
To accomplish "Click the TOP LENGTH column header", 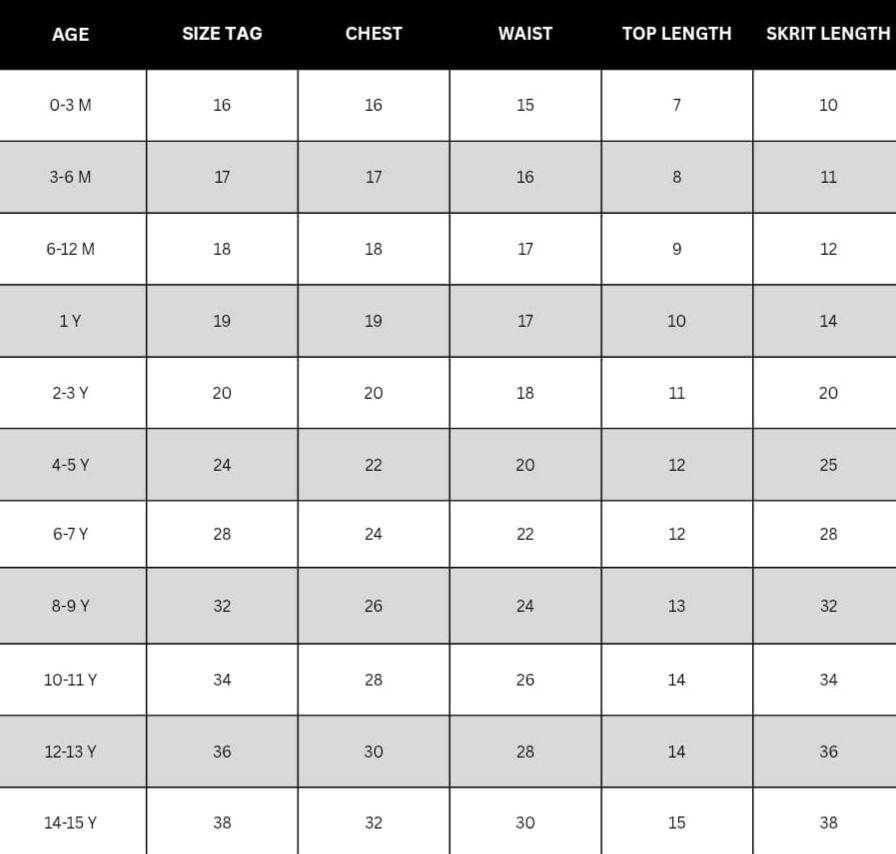I will (x=677, y=34).
